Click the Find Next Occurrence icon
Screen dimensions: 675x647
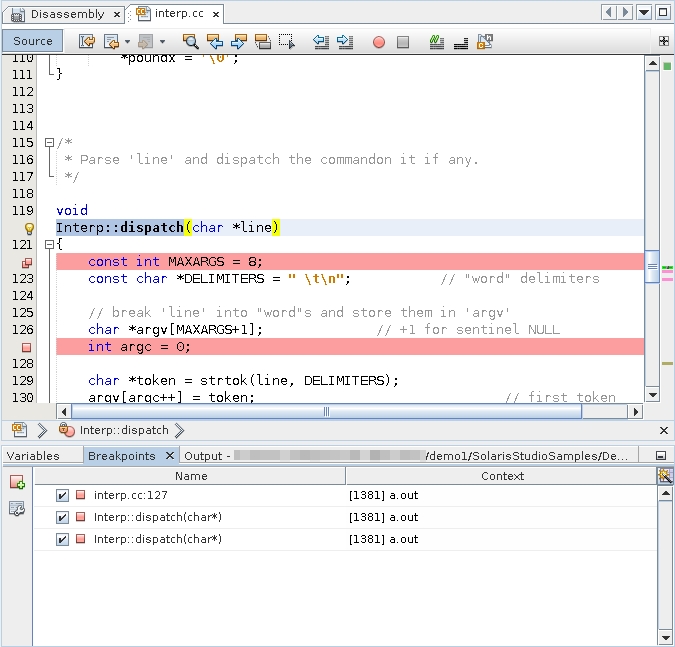(x=239, y=41)
